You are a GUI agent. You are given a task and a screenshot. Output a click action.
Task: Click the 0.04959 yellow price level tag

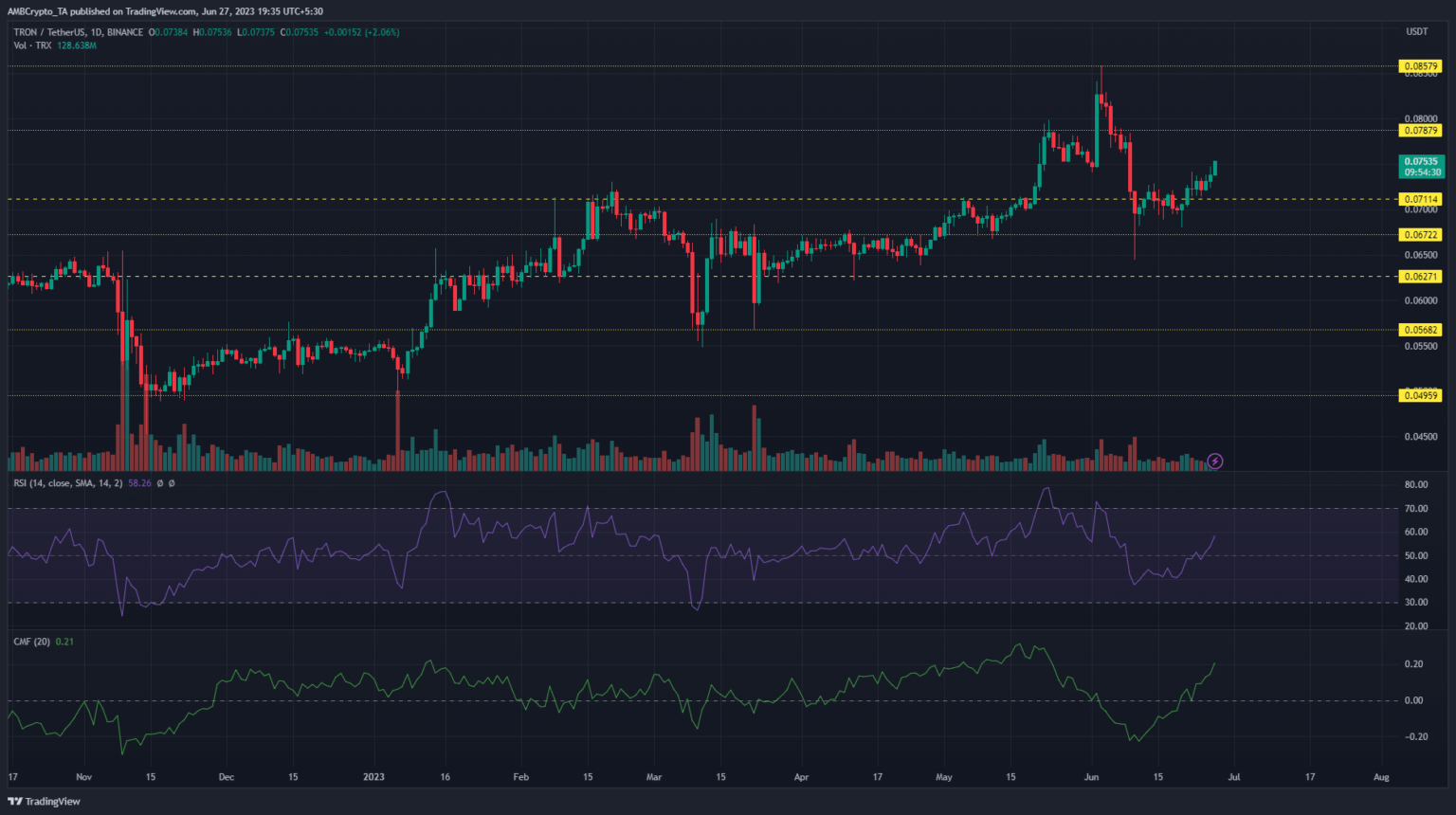coord(1420,396)
